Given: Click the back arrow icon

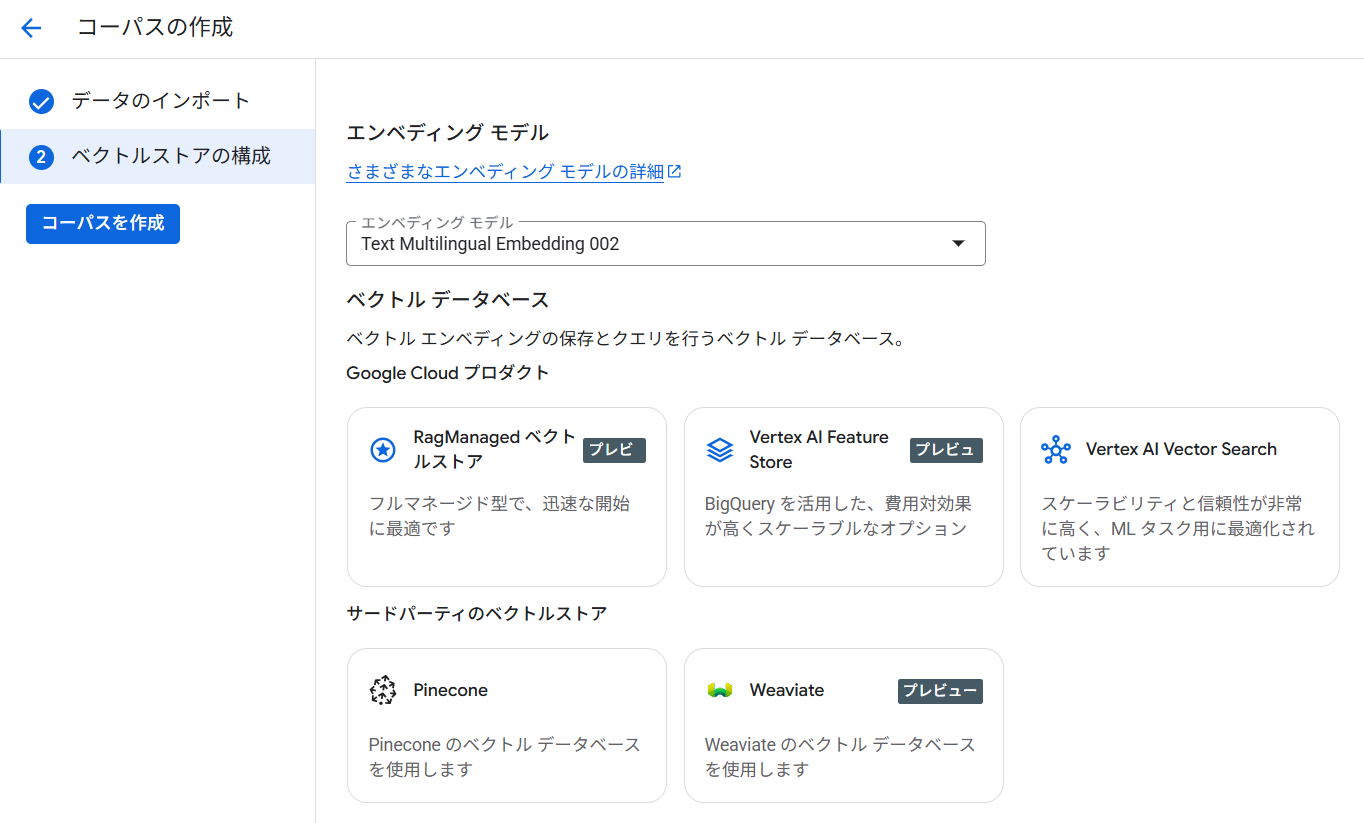Looking at the screenshot, I should pyautogui.click(x=31, y=28).
